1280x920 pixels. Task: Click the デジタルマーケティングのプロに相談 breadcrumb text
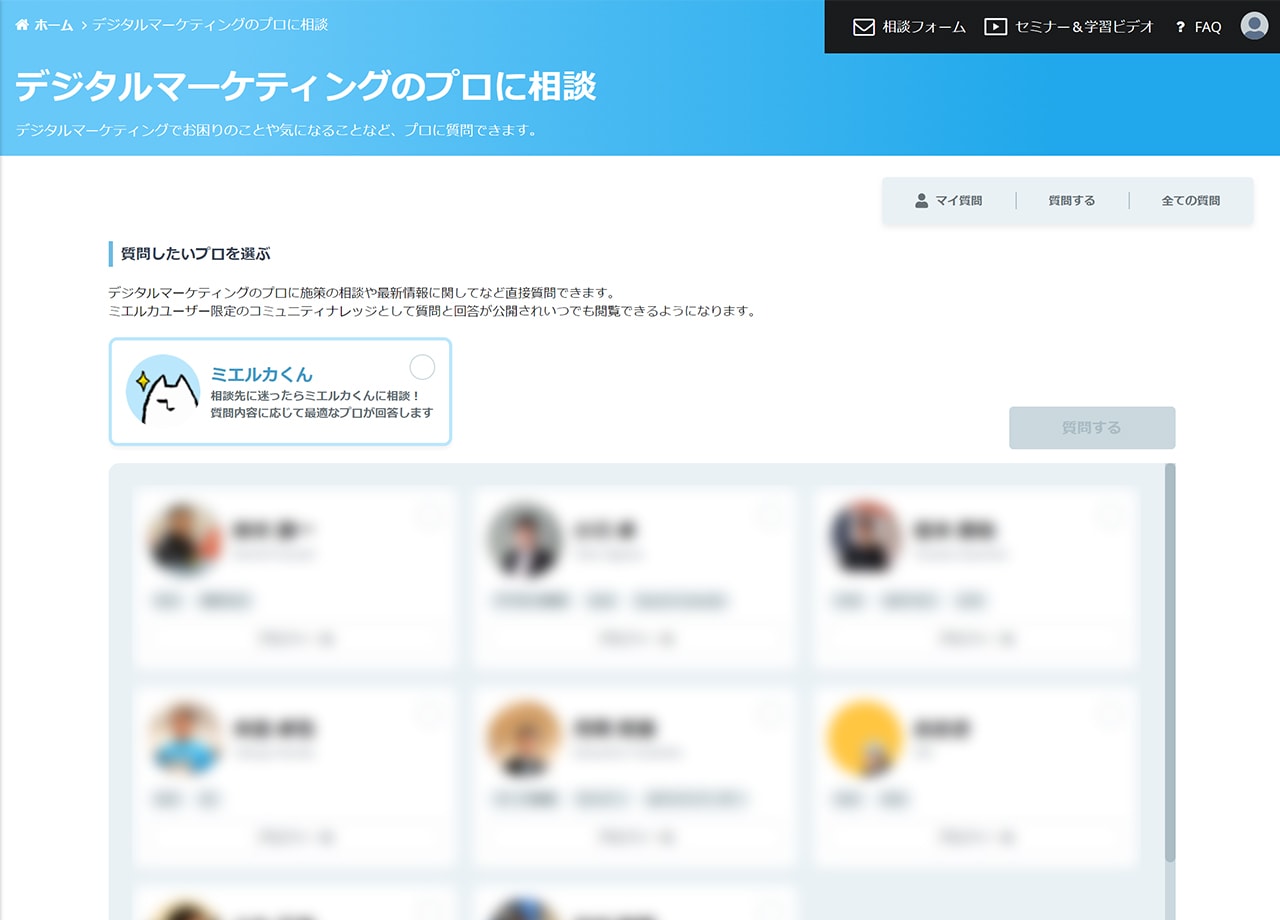210,24
